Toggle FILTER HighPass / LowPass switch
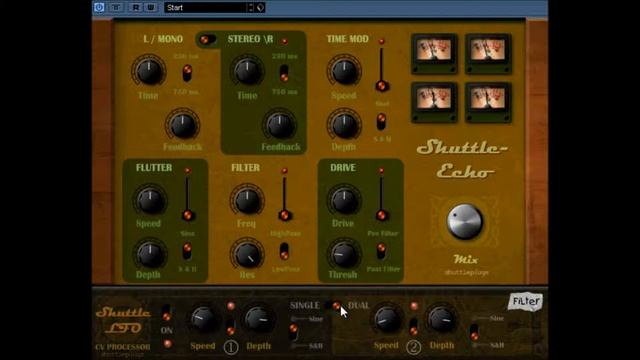The width and height of the screenshot is (640, 360). (284, 251)
